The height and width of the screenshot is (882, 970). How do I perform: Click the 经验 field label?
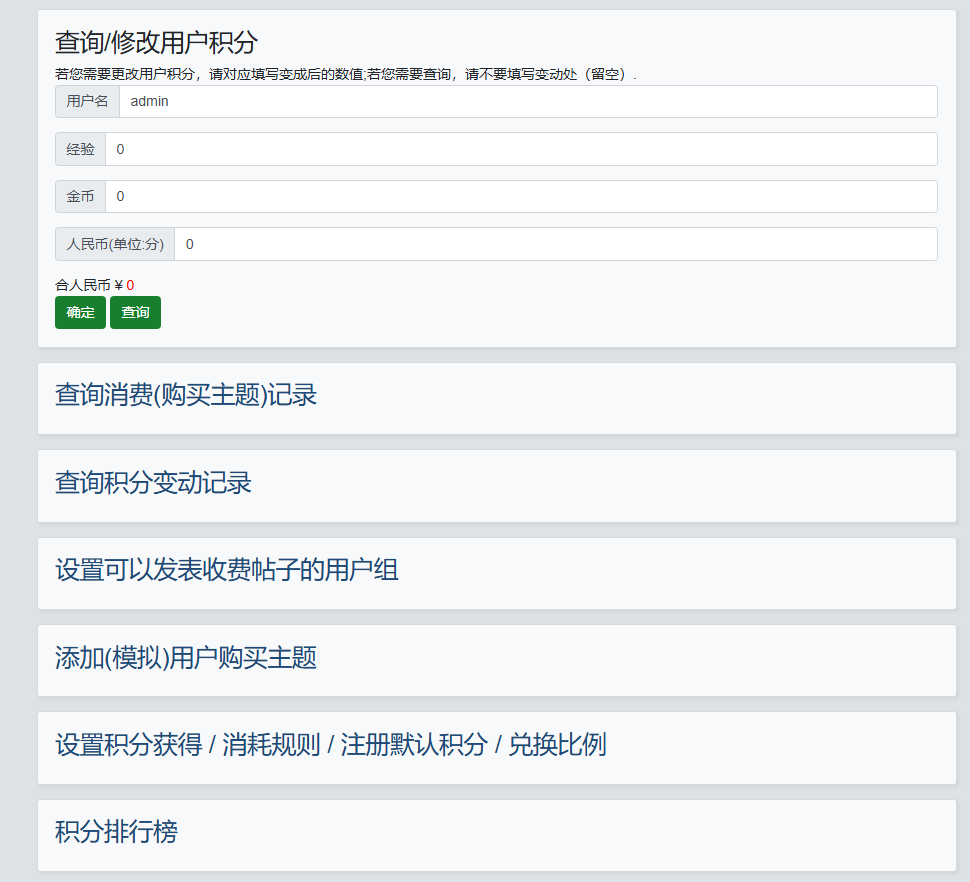pos(80,149)
